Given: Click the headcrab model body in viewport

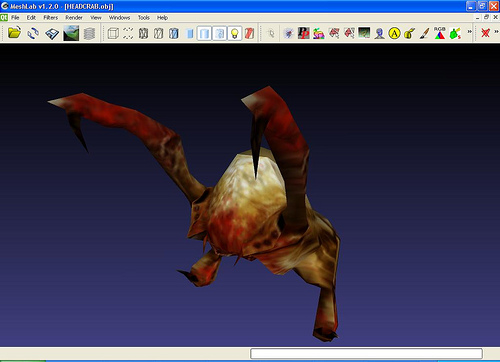Looking at the screenshot, I should 247,207.
